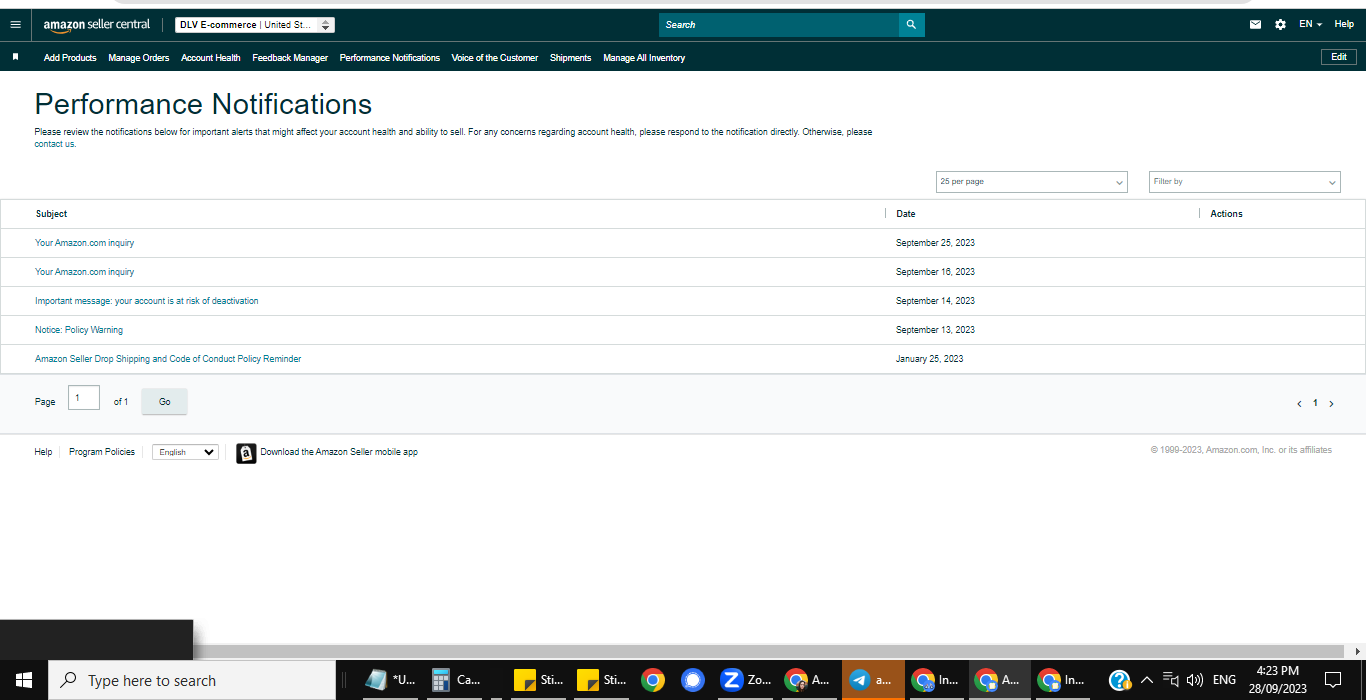This screenshot has height=700, width=1366.
Task: Select the September 14, 2023 date cell
Action: click(935, 301)
